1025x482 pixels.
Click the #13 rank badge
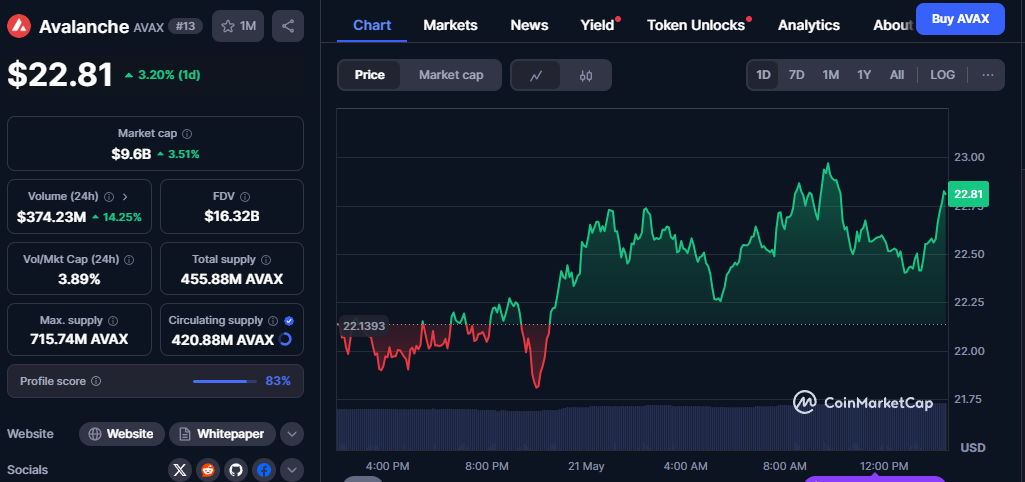[x=186, y=27]
